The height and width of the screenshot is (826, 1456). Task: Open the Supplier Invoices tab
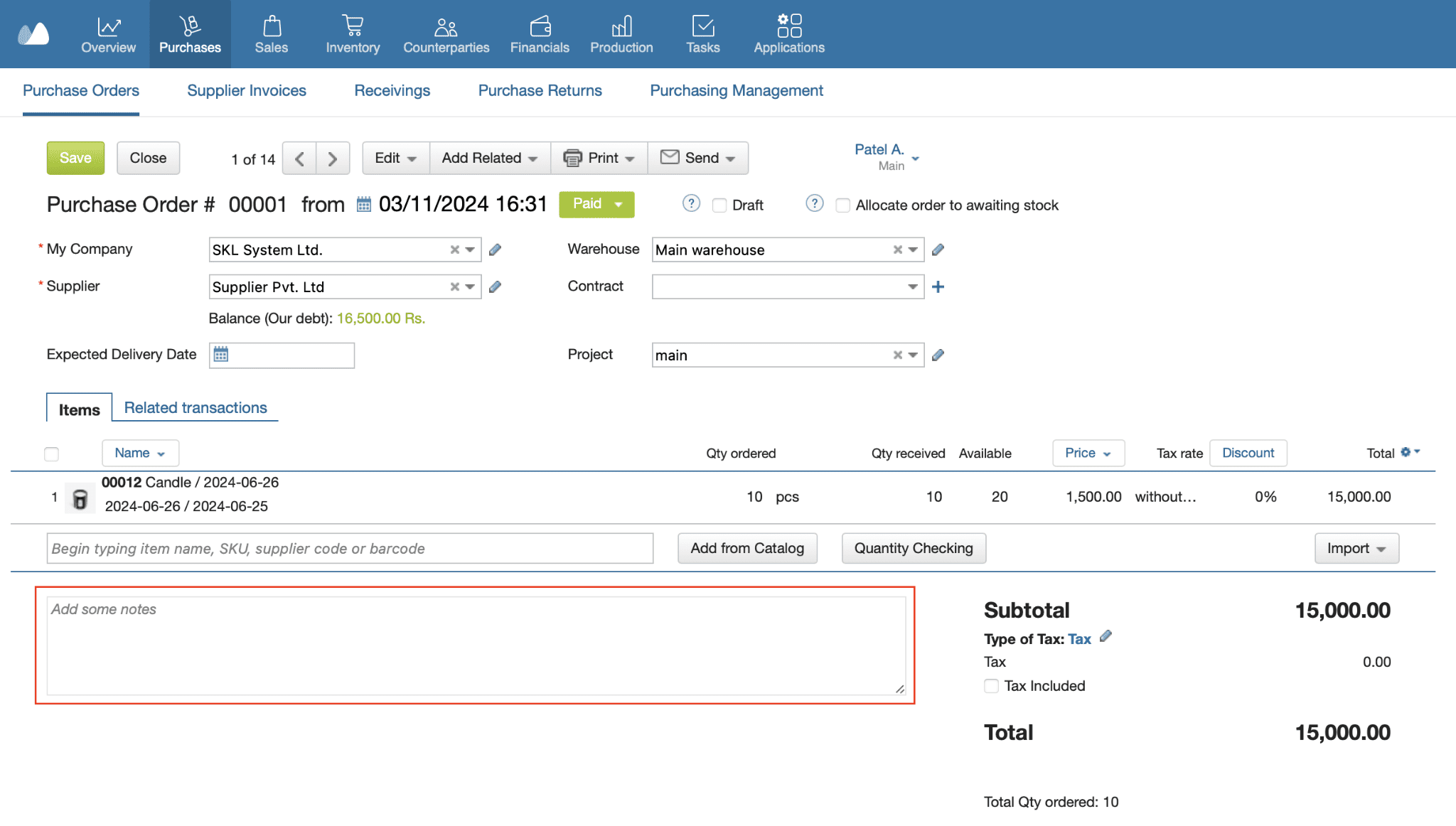(x=246, y=90)
